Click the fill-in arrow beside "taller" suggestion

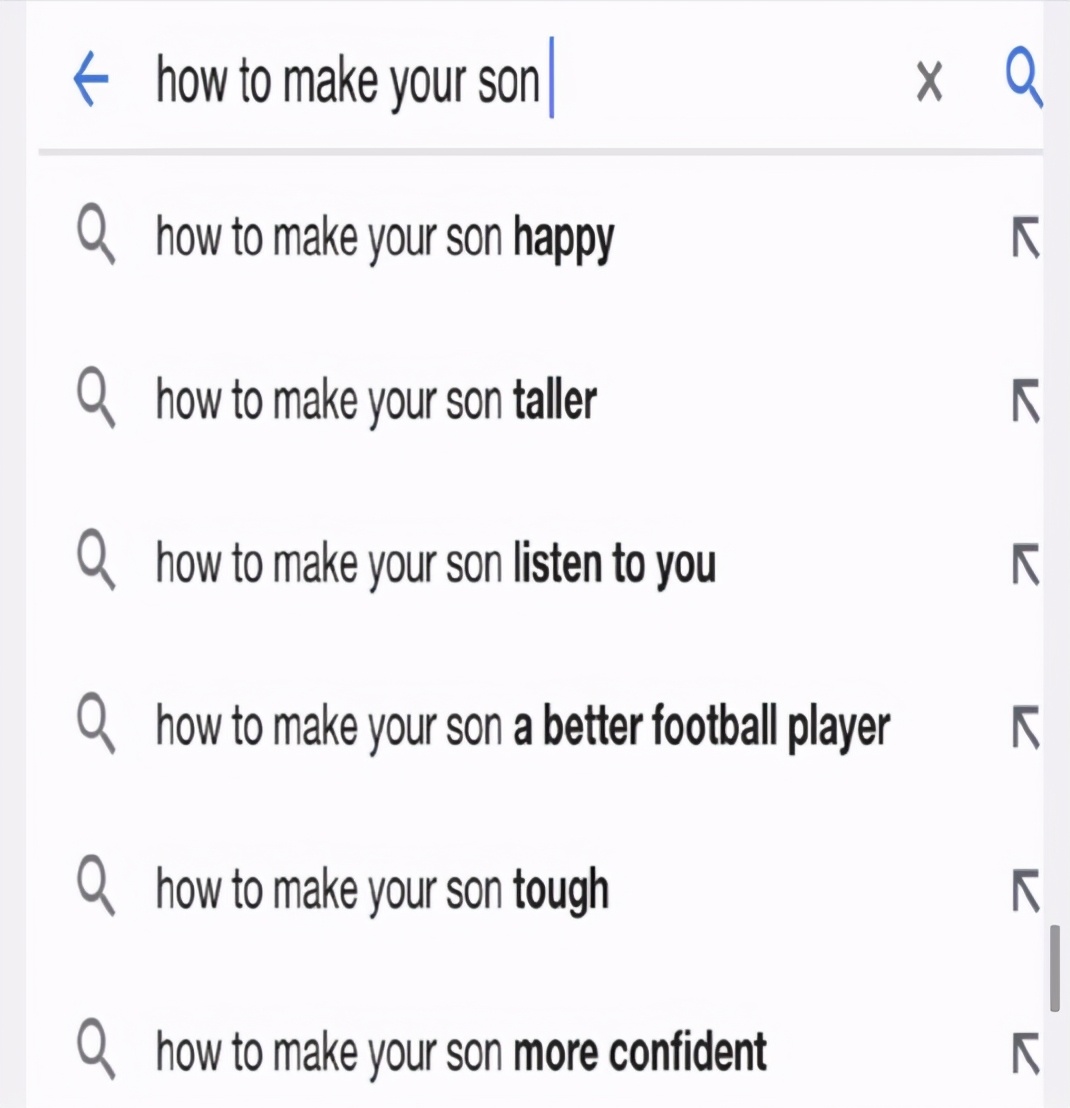1025,403
